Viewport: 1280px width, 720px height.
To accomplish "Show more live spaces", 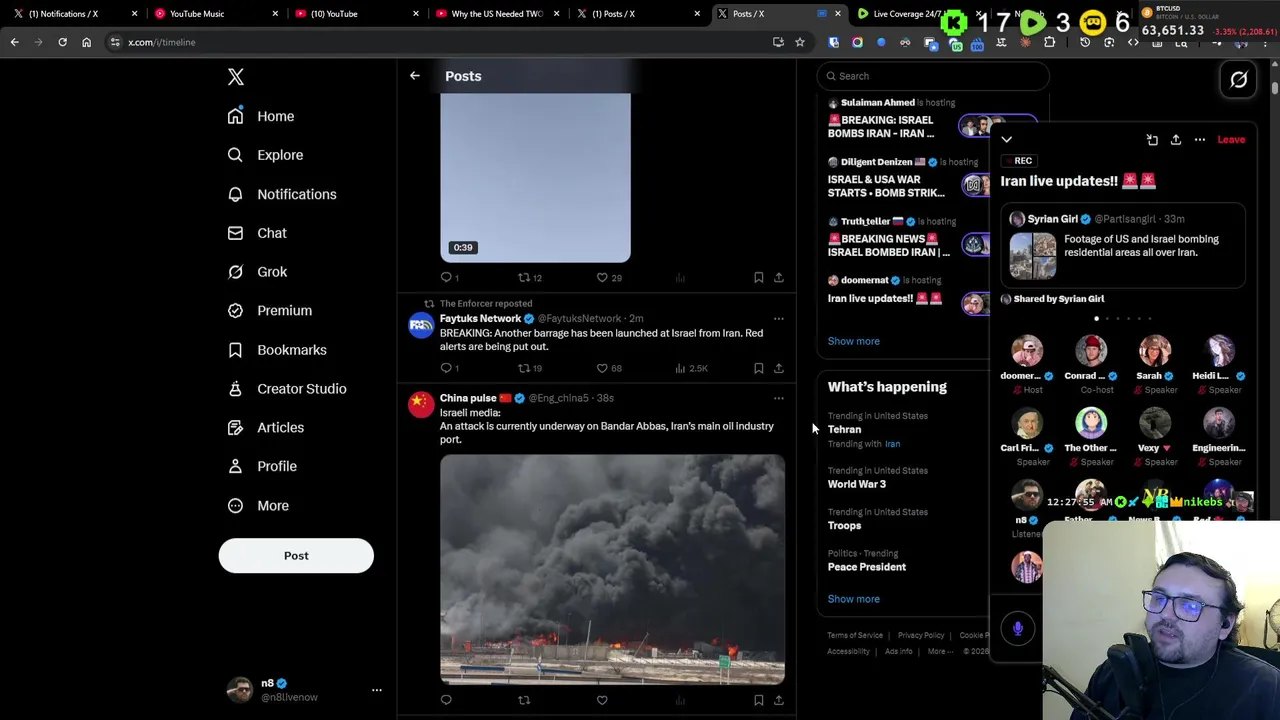I will point(853,341).
